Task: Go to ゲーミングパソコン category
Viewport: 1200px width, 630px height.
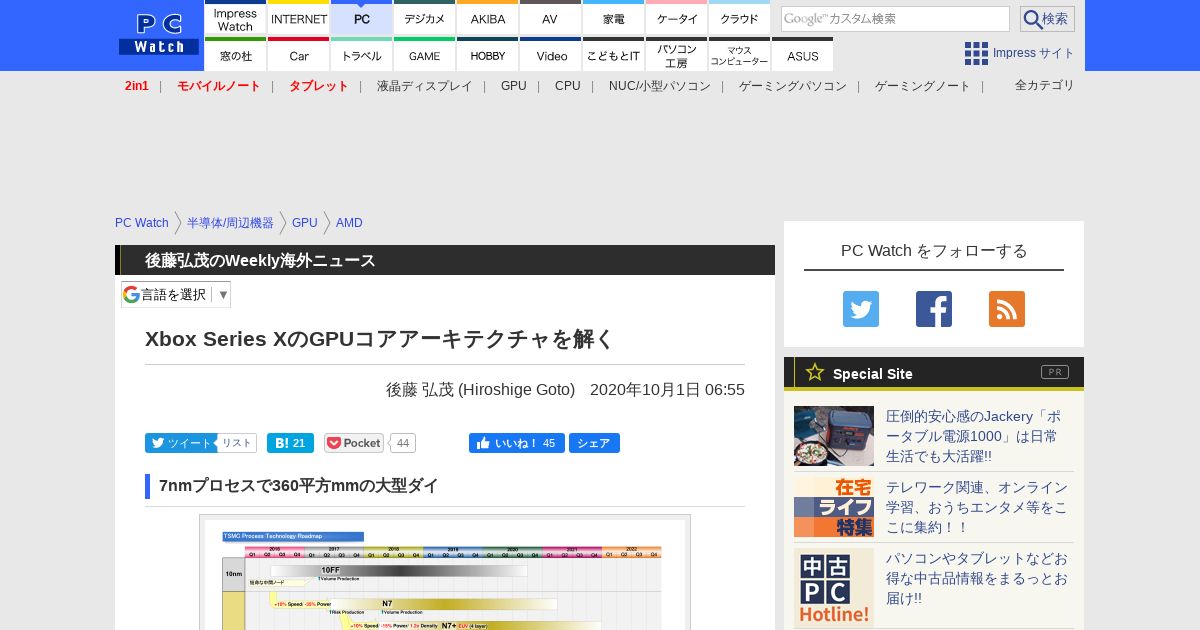Action: coord(793,86)
